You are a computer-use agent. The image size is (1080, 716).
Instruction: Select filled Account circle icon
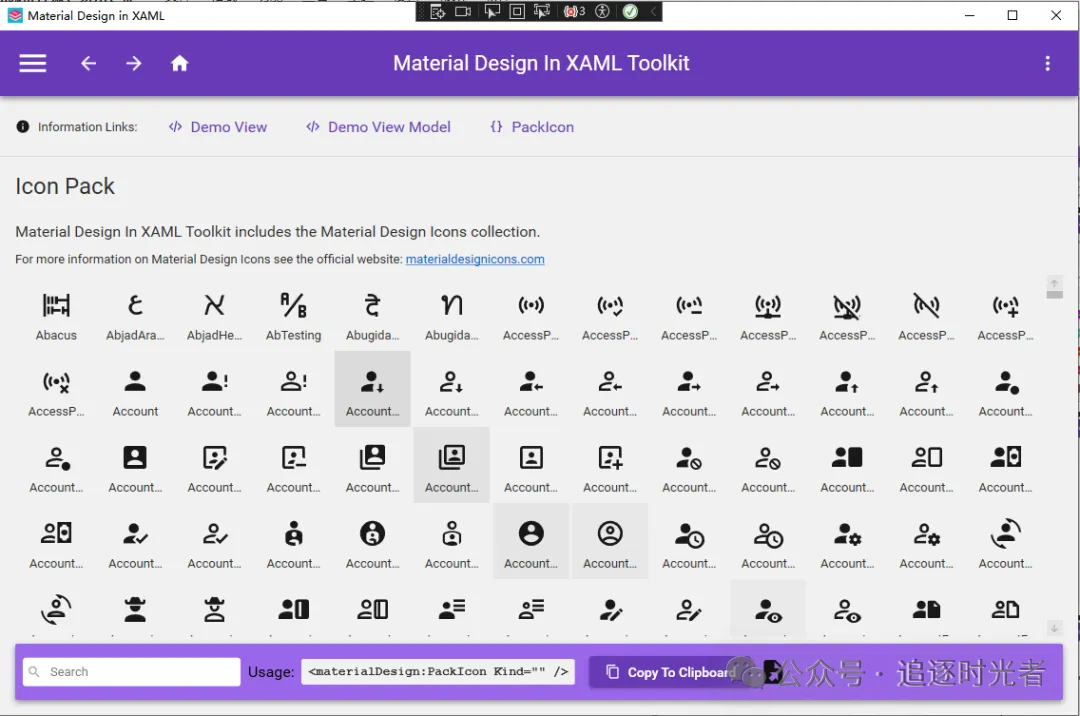tap(531, 541)
